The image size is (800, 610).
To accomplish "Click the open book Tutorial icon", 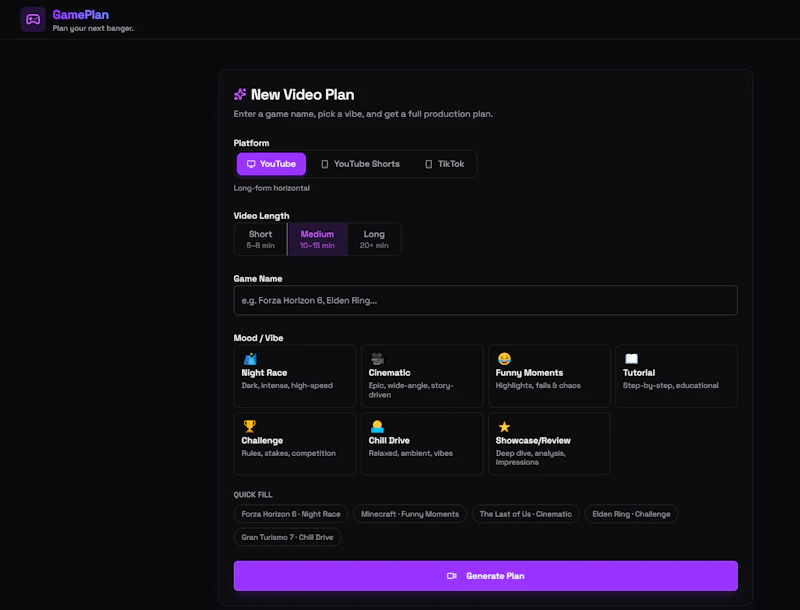I will point(632,359).
